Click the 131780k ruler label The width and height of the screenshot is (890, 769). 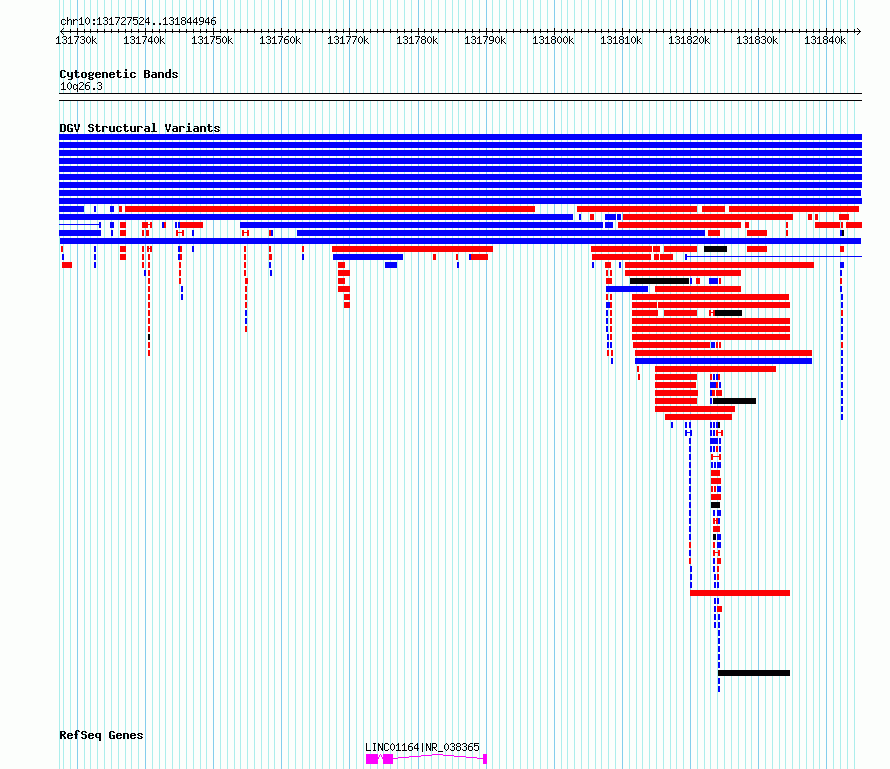click(x=417, y=40)
